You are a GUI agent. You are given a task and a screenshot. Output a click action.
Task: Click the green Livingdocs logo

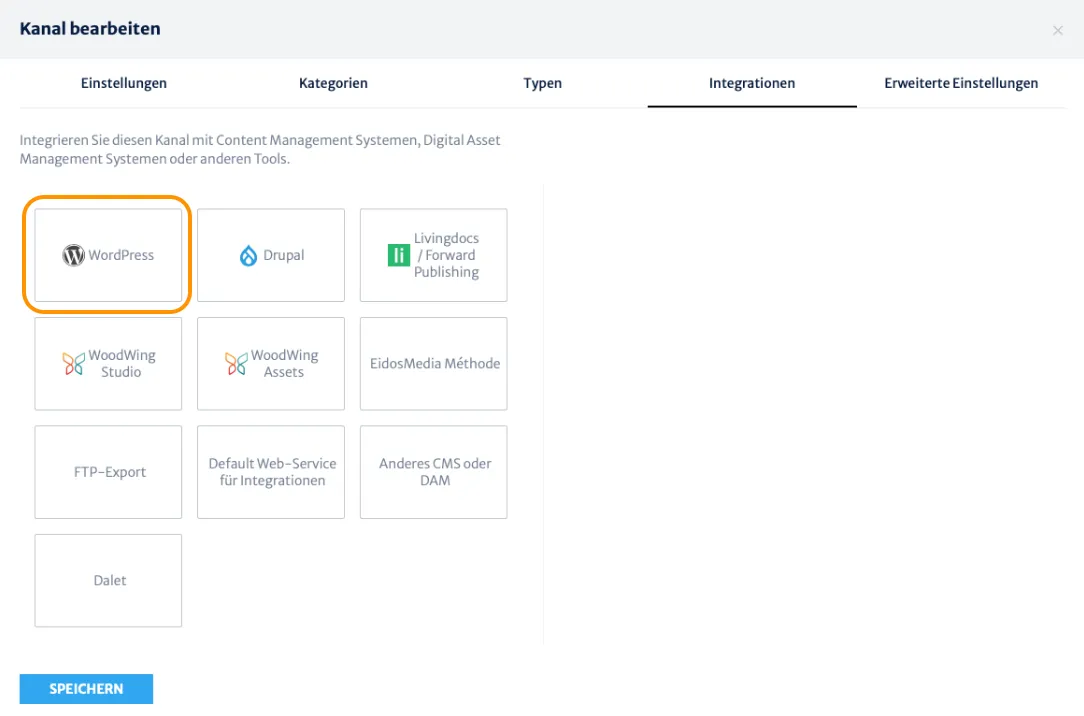399,256
